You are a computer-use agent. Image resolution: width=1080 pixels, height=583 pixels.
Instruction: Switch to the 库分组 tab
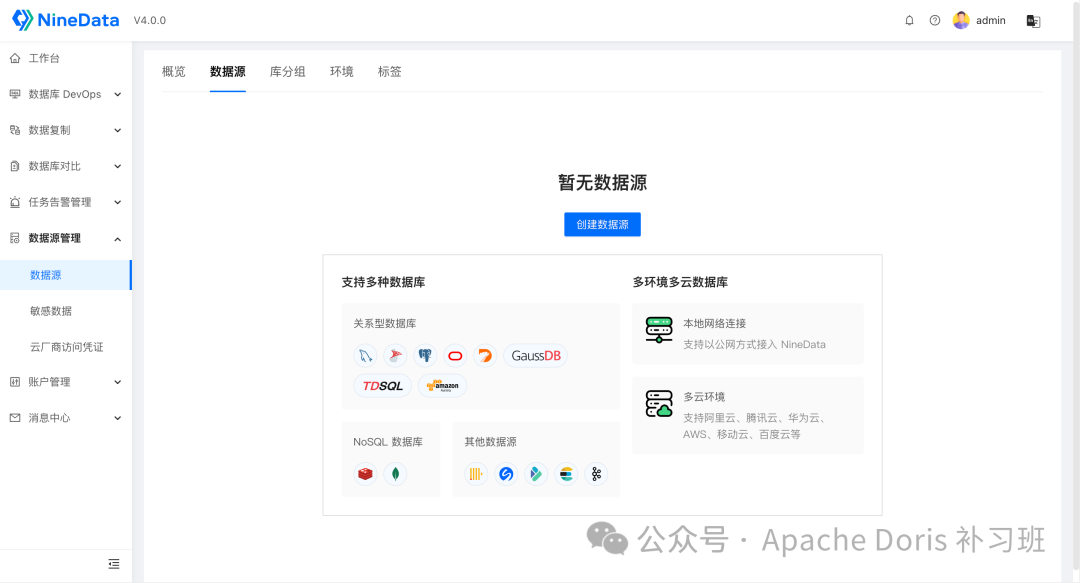point(287,71)
